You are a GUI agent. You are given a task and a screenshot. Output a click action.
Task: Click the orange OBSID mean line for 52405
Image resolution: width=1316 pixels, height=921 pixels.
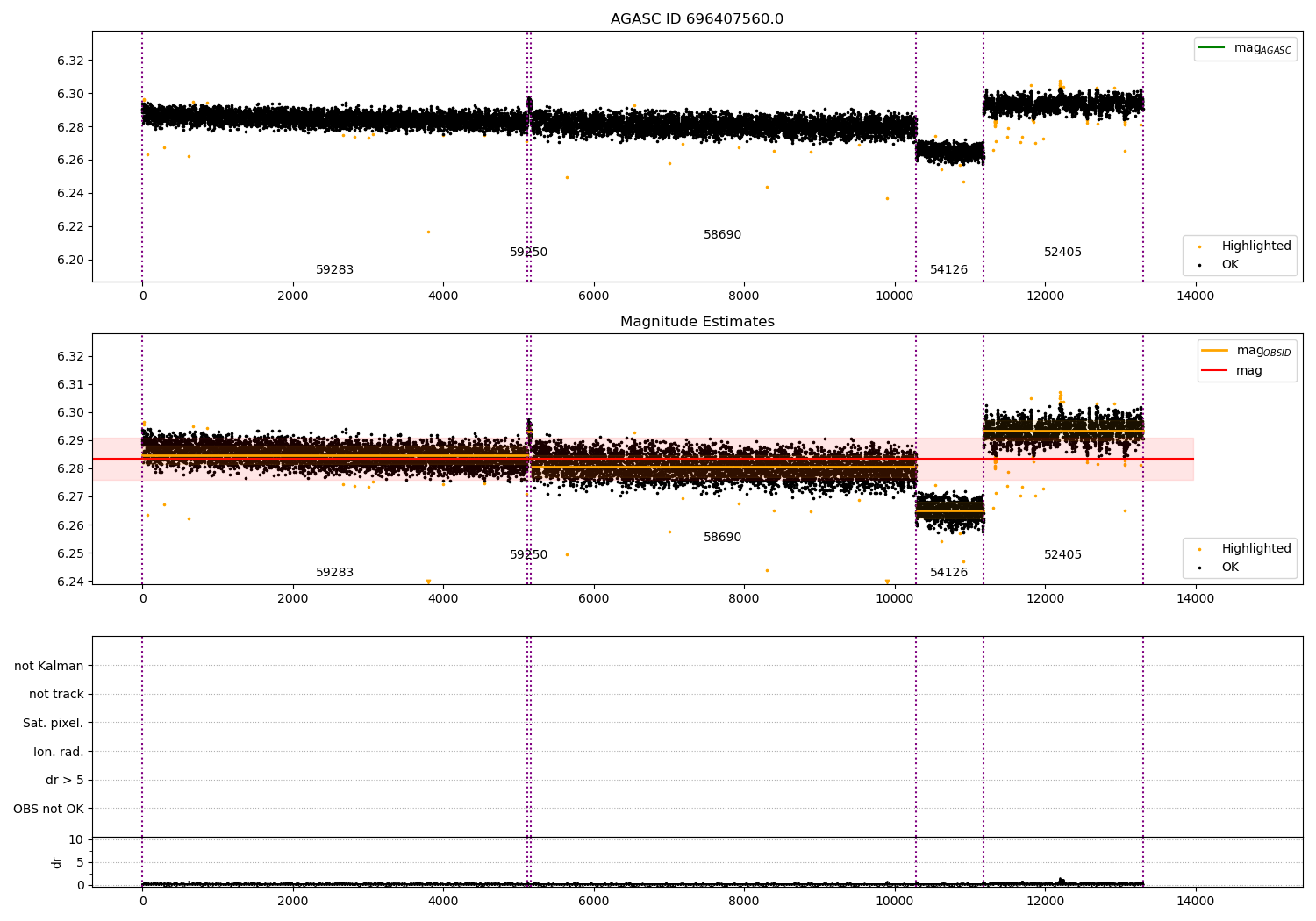1063,432
